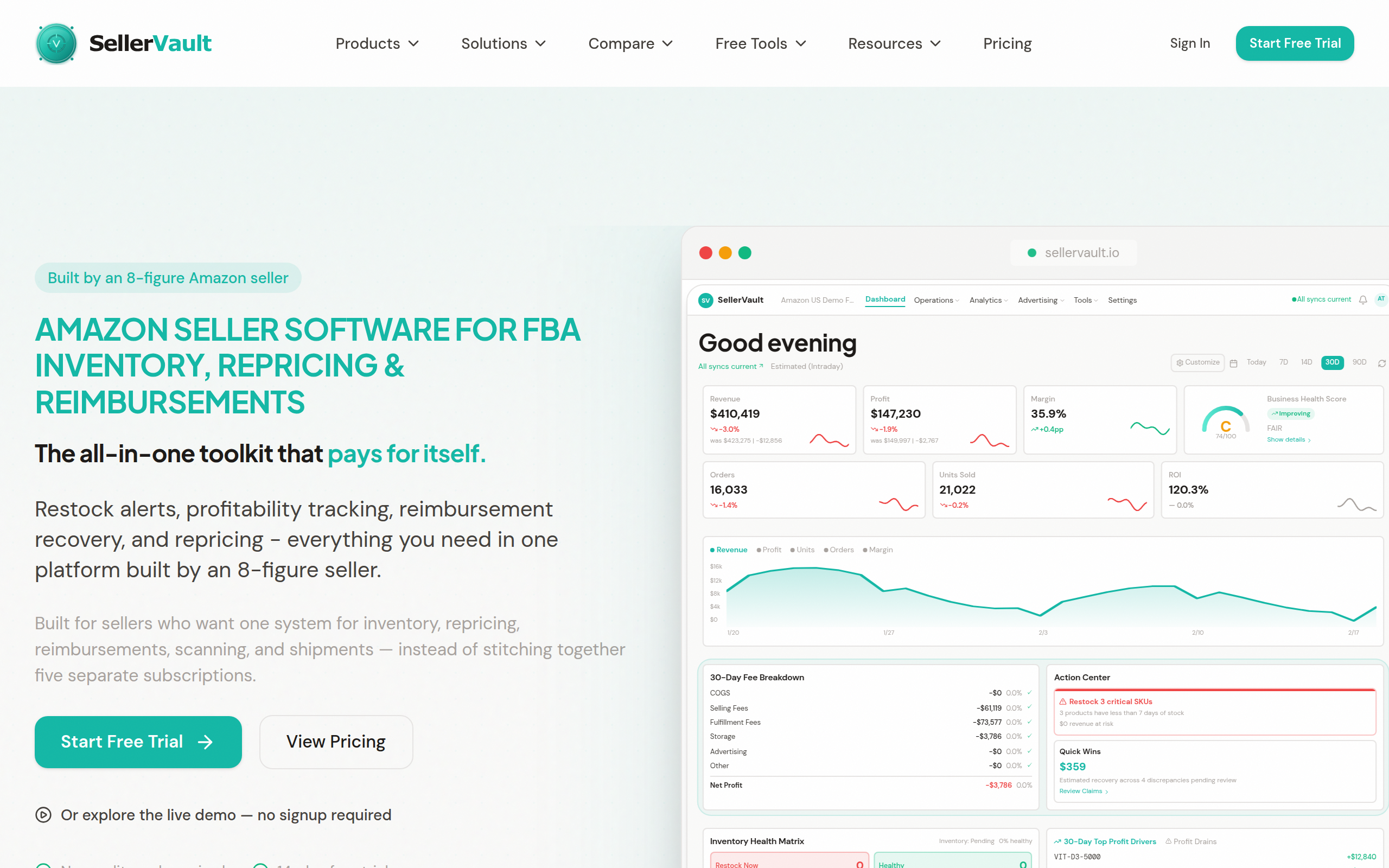Open Settings in the dashboard nav
Screen dimensions: 1389x868
1122,300
